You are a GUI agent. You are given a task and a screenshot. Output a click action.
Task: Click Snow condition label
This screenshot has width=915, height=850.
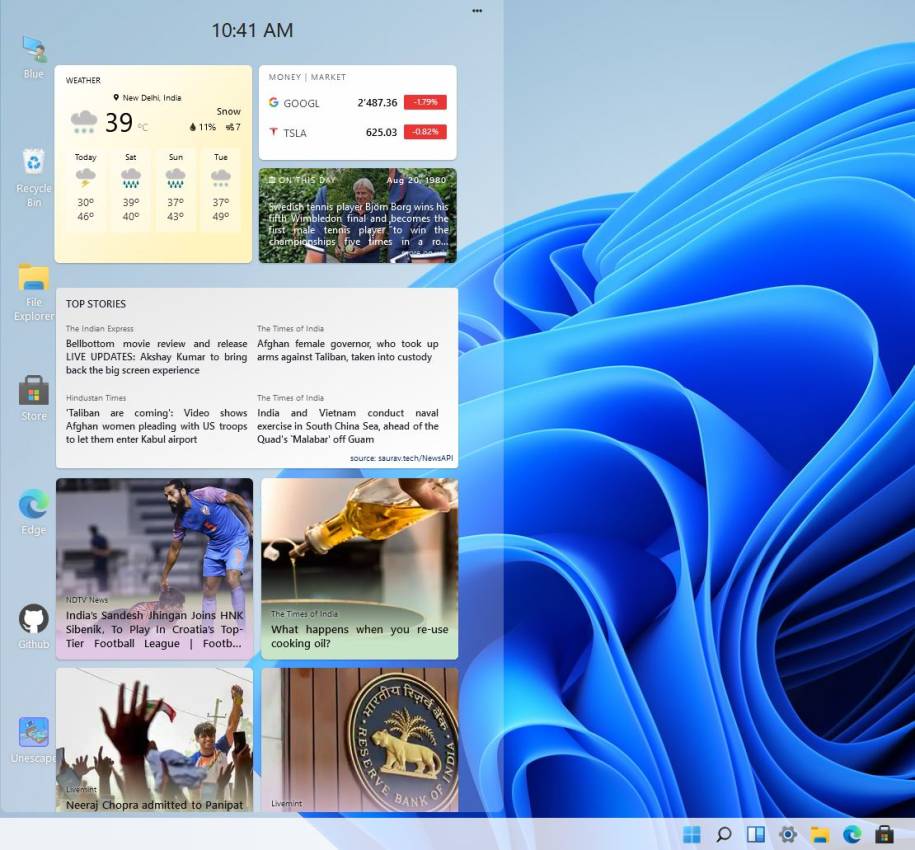[228, 111]
